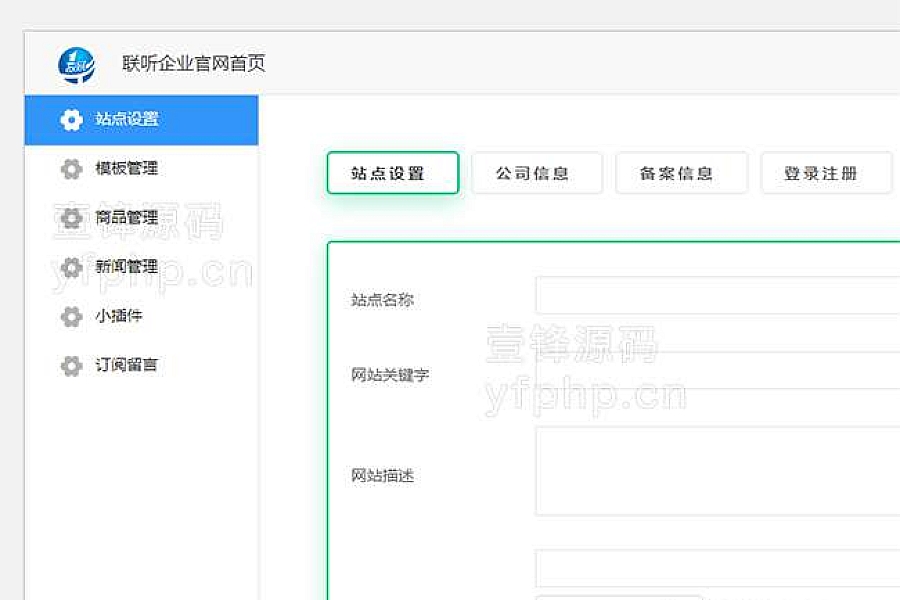The height and width of the screenshot is (600, 900).
Task: Switch to the 公司信息 tab
Action: click(x=537, y=173)
